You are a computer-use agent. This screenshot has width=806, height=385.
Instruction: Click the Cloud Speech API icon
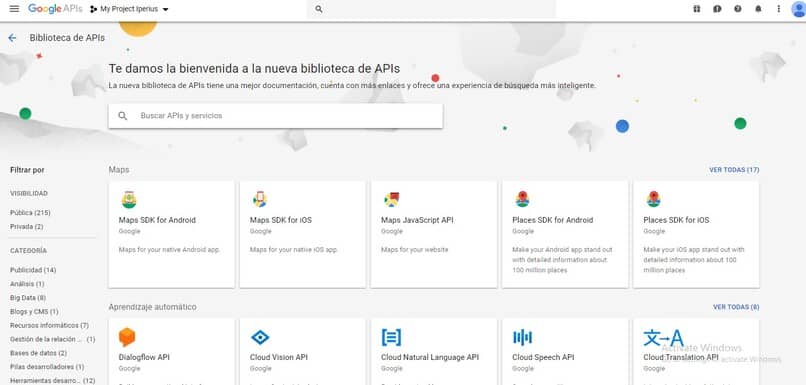coord(522,337)
